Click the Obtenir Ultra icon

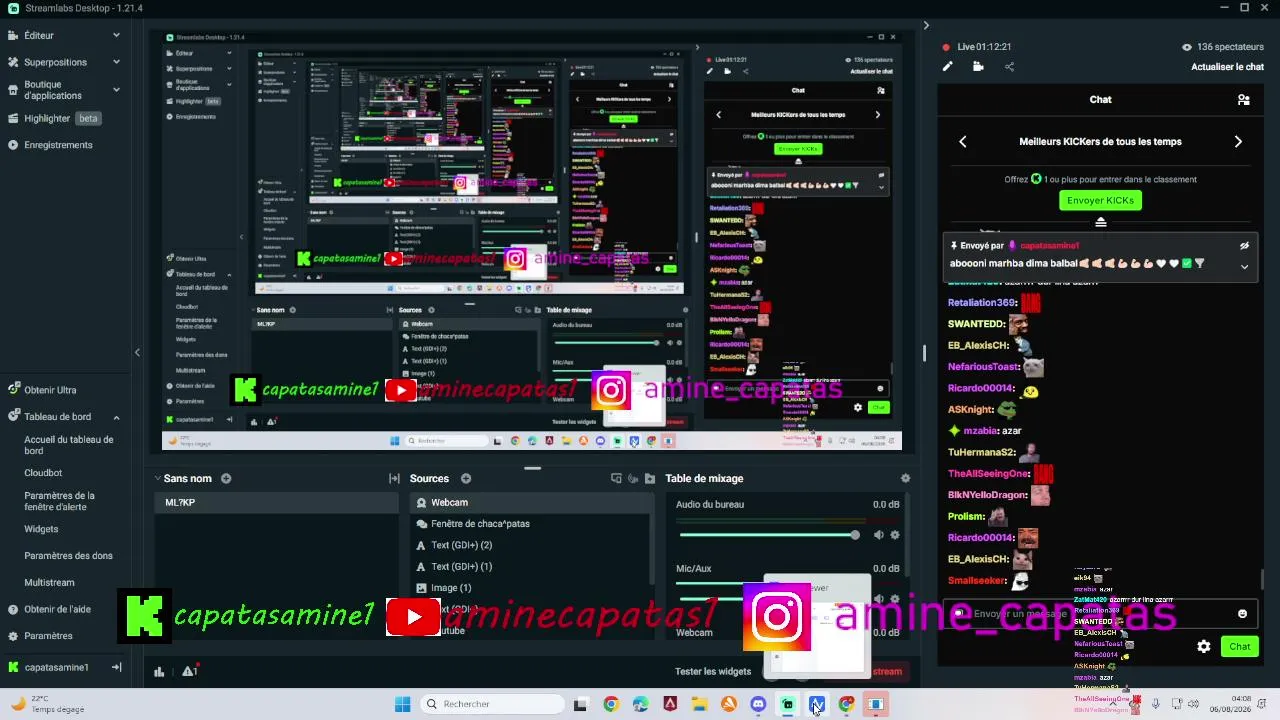pyautogui.click(x=13, y=390)
